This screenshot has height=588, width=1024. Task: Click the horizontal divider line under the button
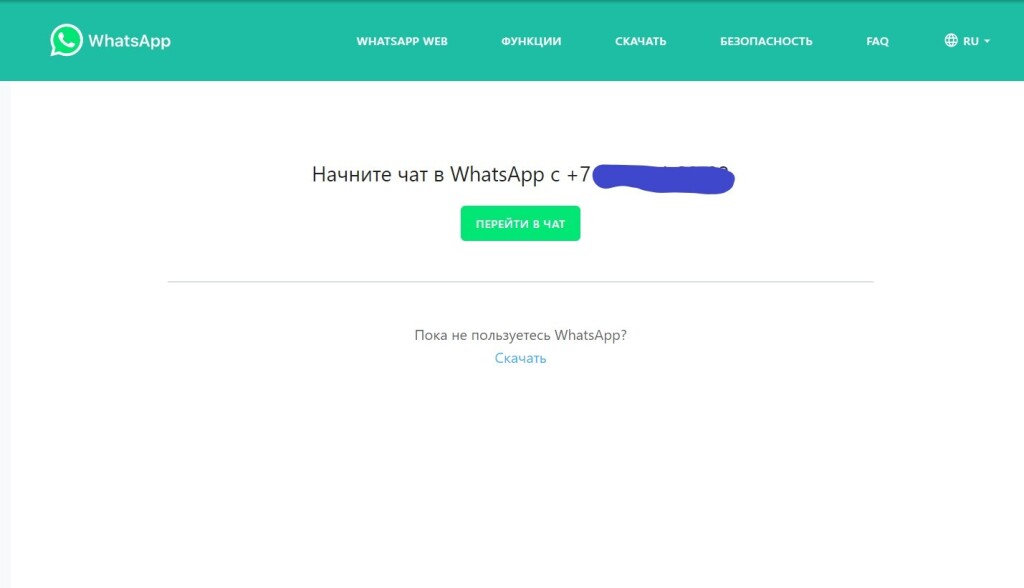pyautogui.click(x=520, y=282)
